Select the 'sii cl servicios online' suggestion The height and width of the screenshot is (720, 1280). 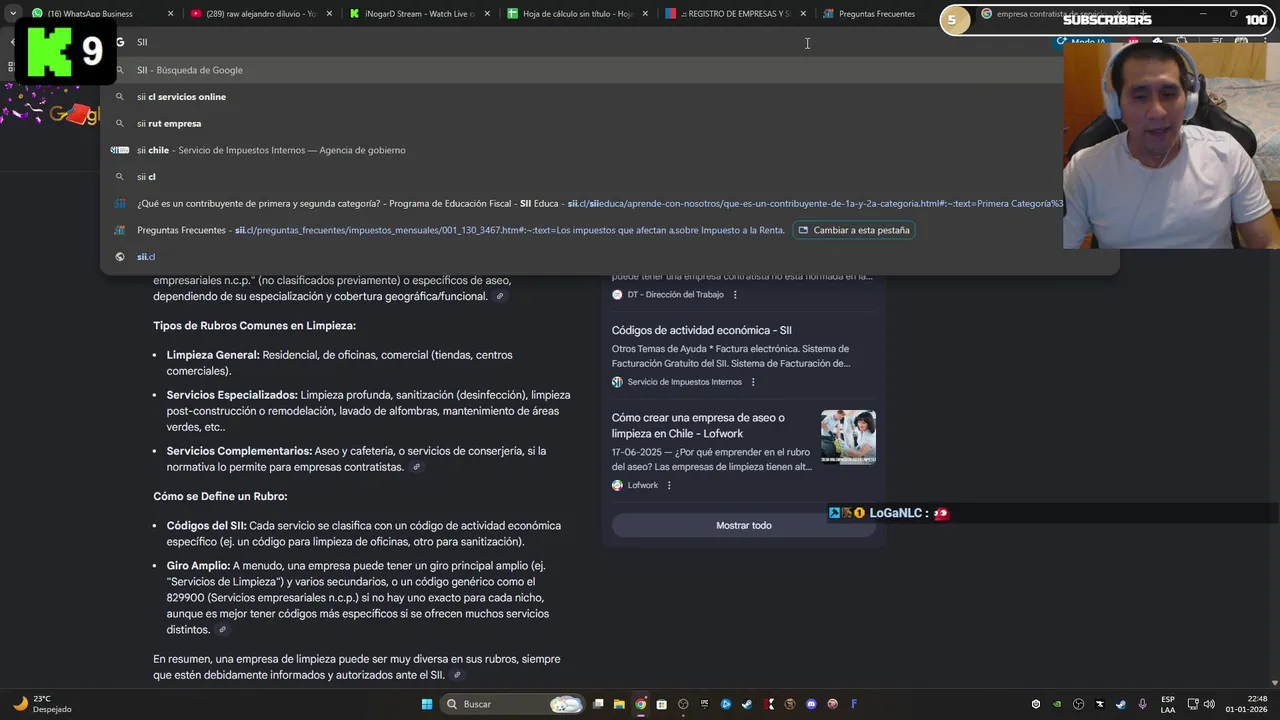580,97
